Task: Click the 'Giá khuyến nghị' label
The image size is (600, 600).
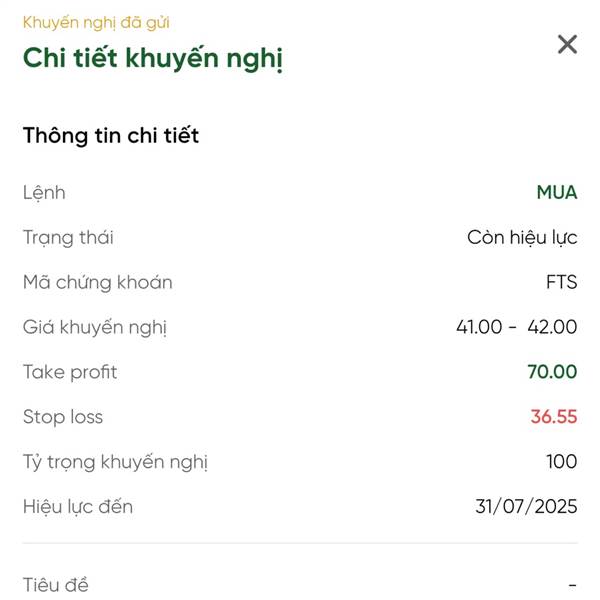Action: pos(95,328)
